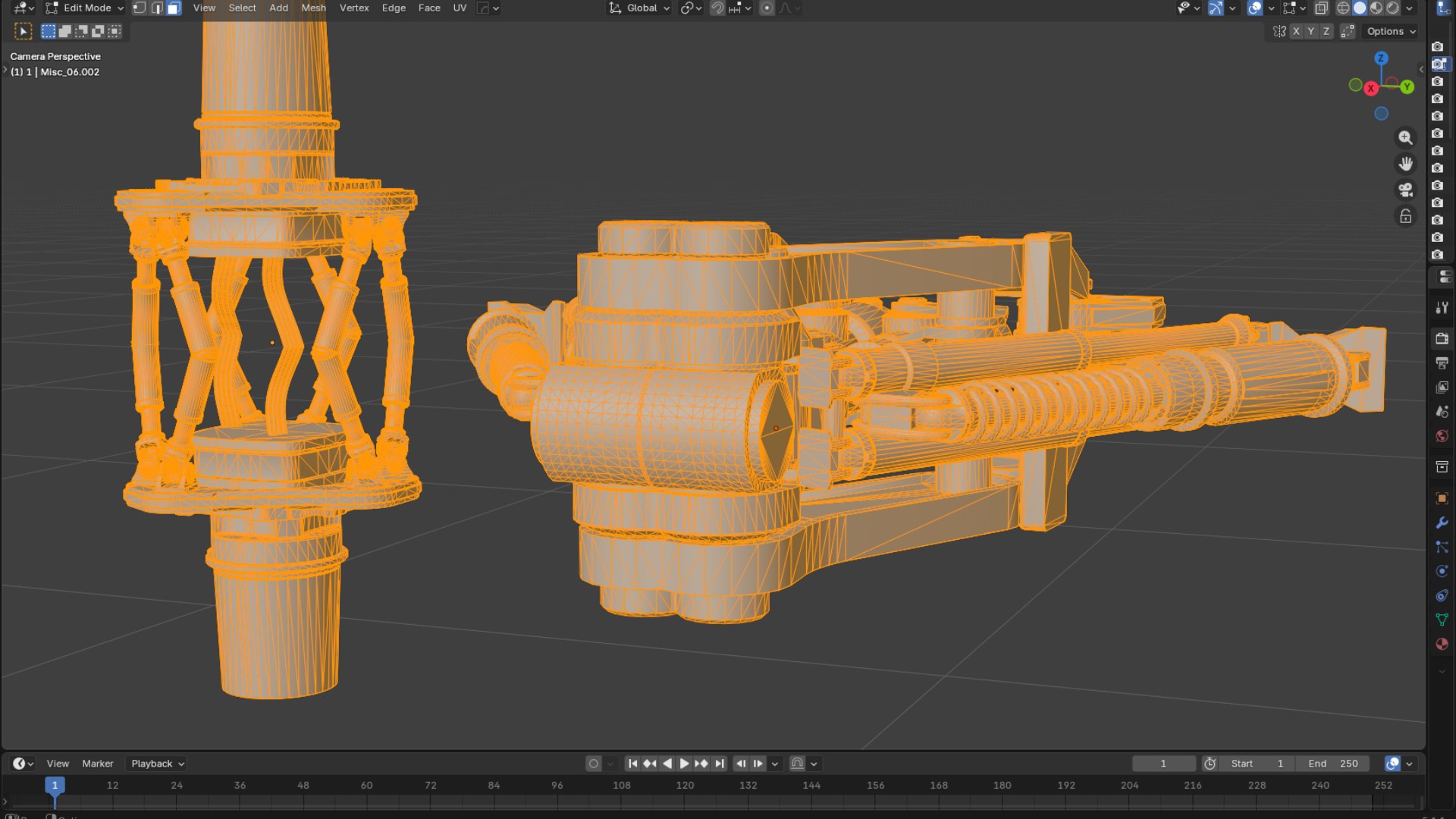
Task: Enable vertex select mode
Action: click(140, 8)
